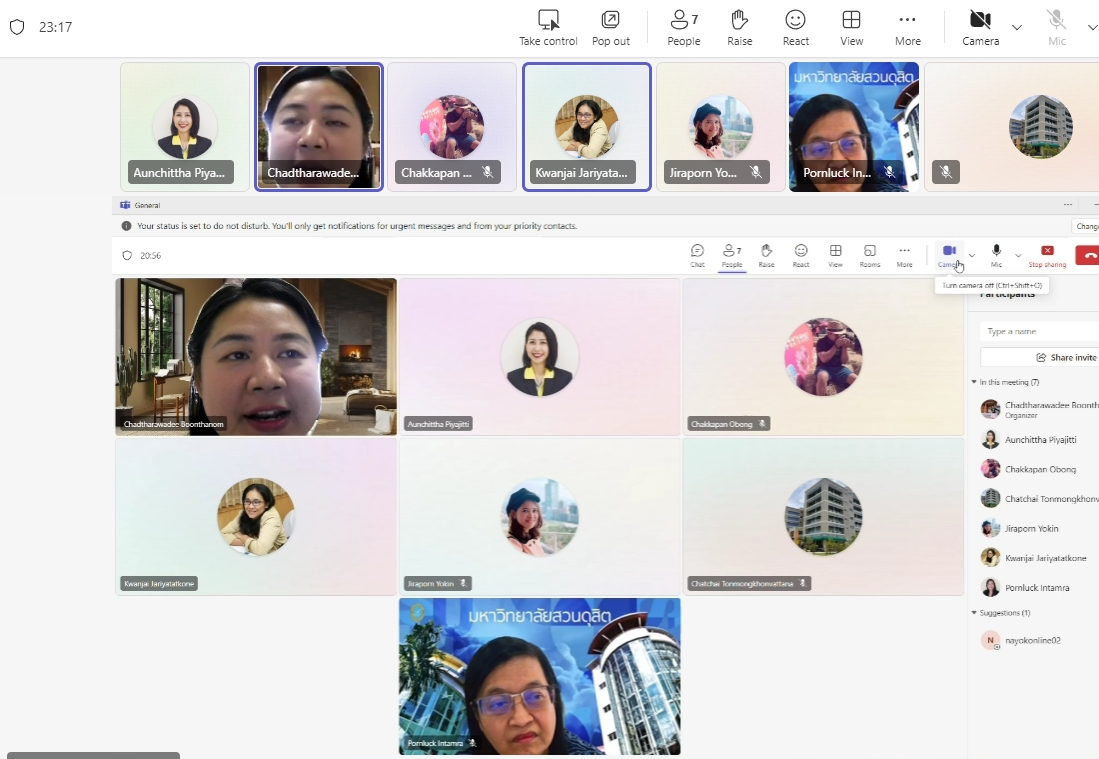This screenshot has width=1099, height=759.
Task: Turn camera off in the shared meeting toolbar
Action: click(949, 256)
